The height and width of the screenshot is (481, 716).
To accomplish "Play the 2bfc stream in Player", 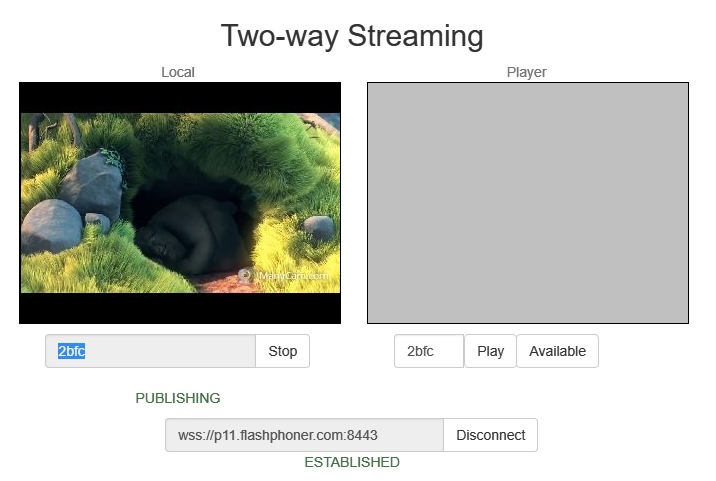I will (x=490, y=351).
